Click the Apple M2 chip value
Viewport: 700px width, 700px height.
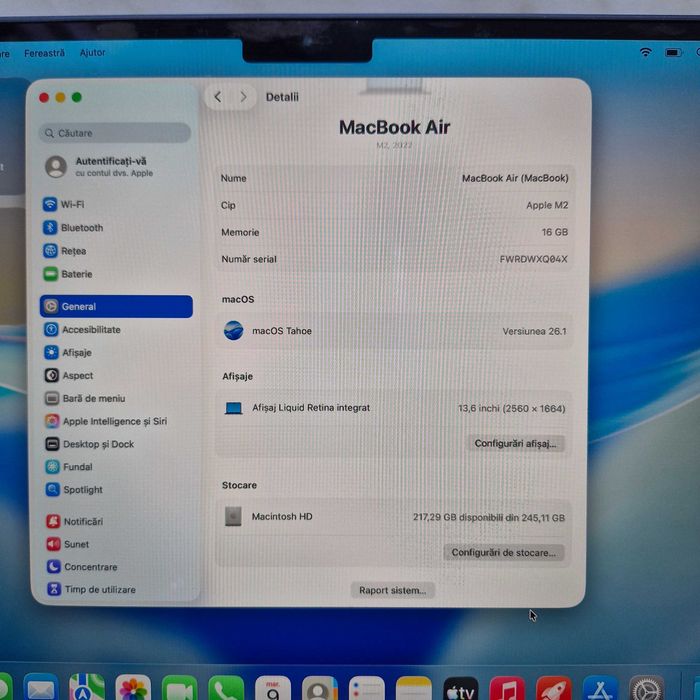point(547,205)
